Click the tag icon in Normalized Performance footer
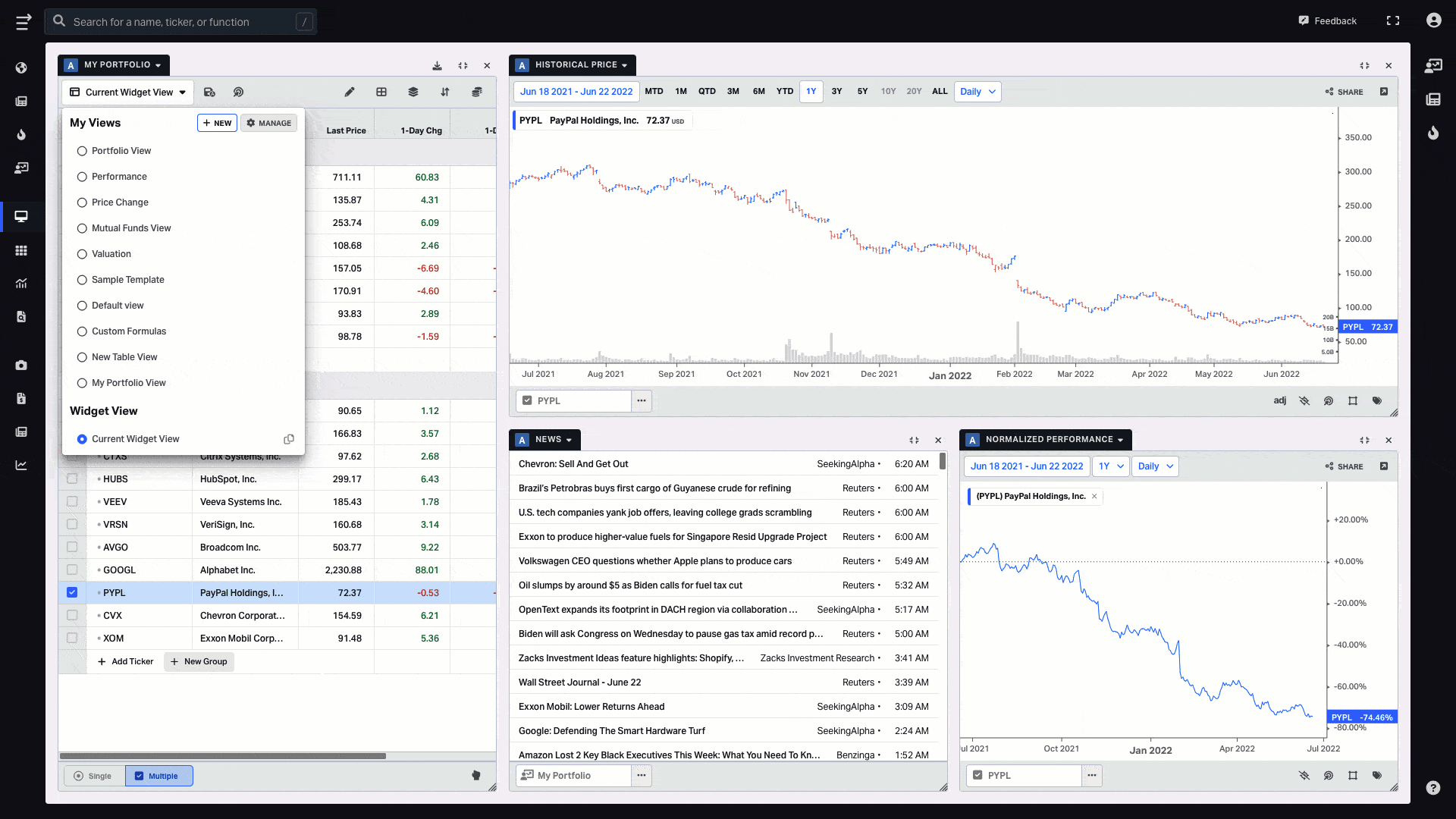The height and width of the screenshot is (819, 1456). click(1377, 775)
